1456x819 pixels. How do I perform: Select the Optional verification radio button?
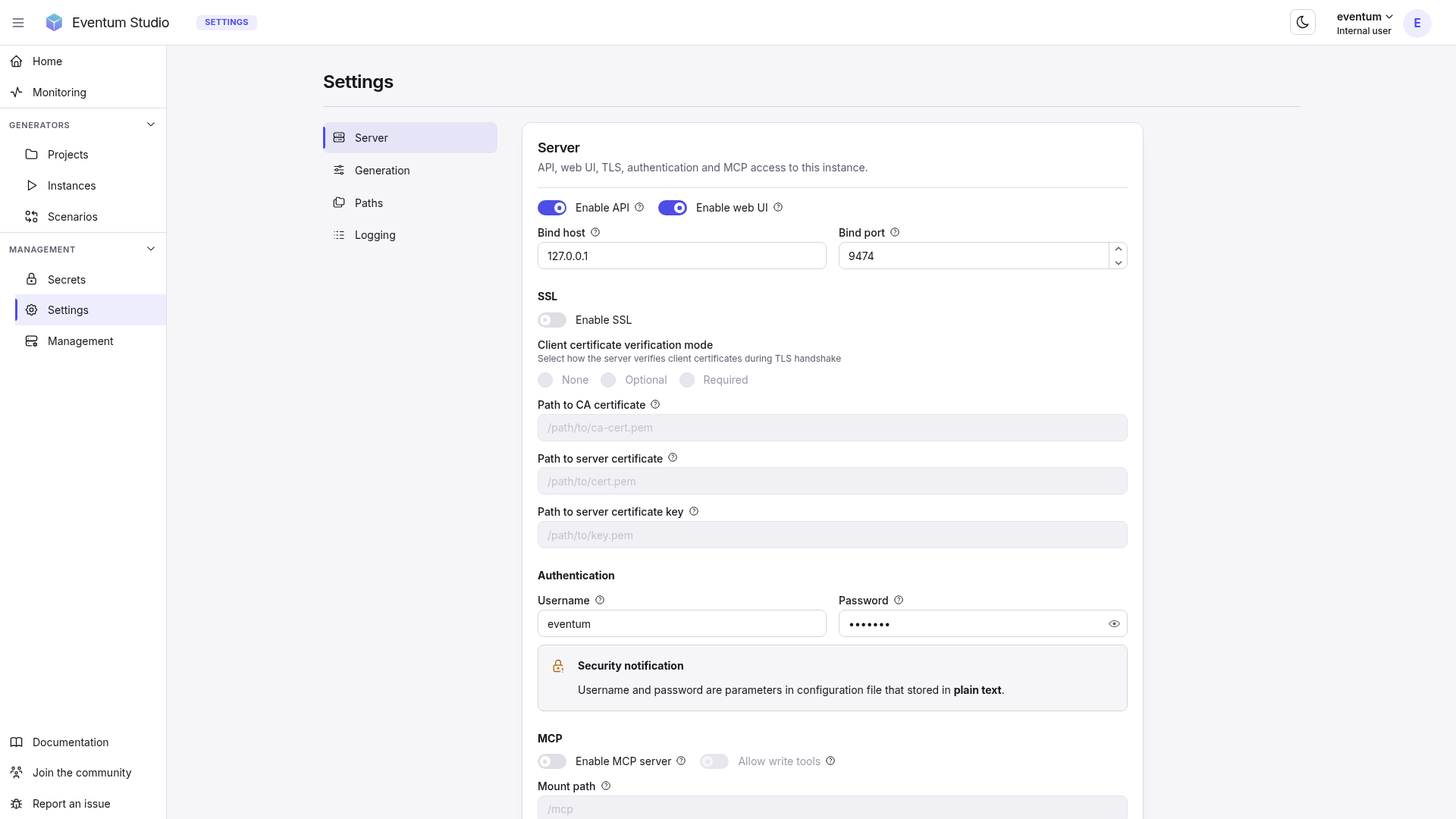pyautogui.click(x=608, y=380)
